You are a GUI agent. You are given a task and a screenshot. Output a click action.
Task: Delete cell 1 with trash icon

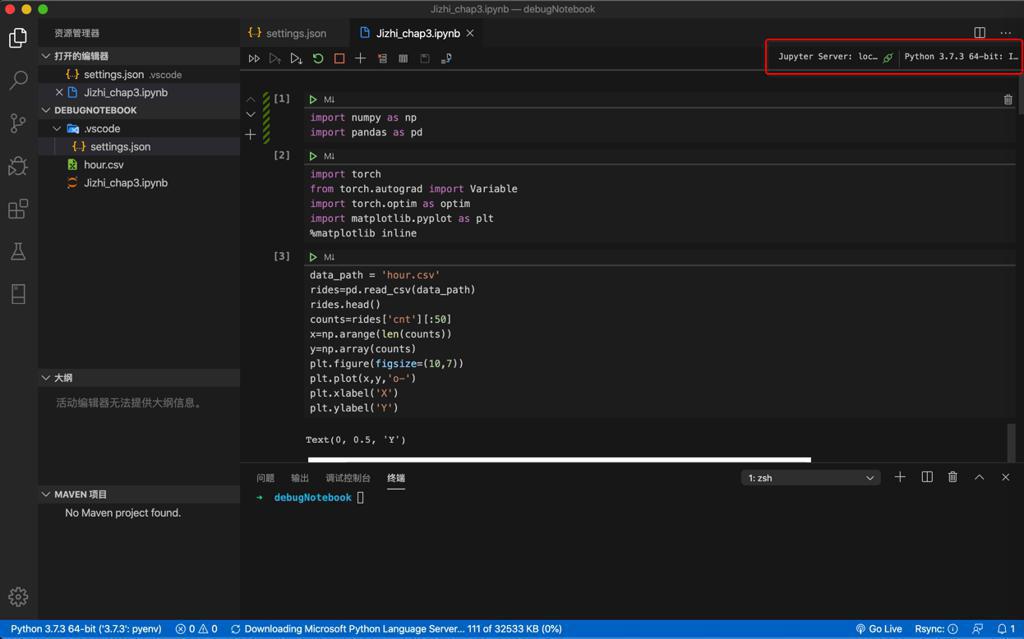pyautogui.click(x=1007, y=100)
